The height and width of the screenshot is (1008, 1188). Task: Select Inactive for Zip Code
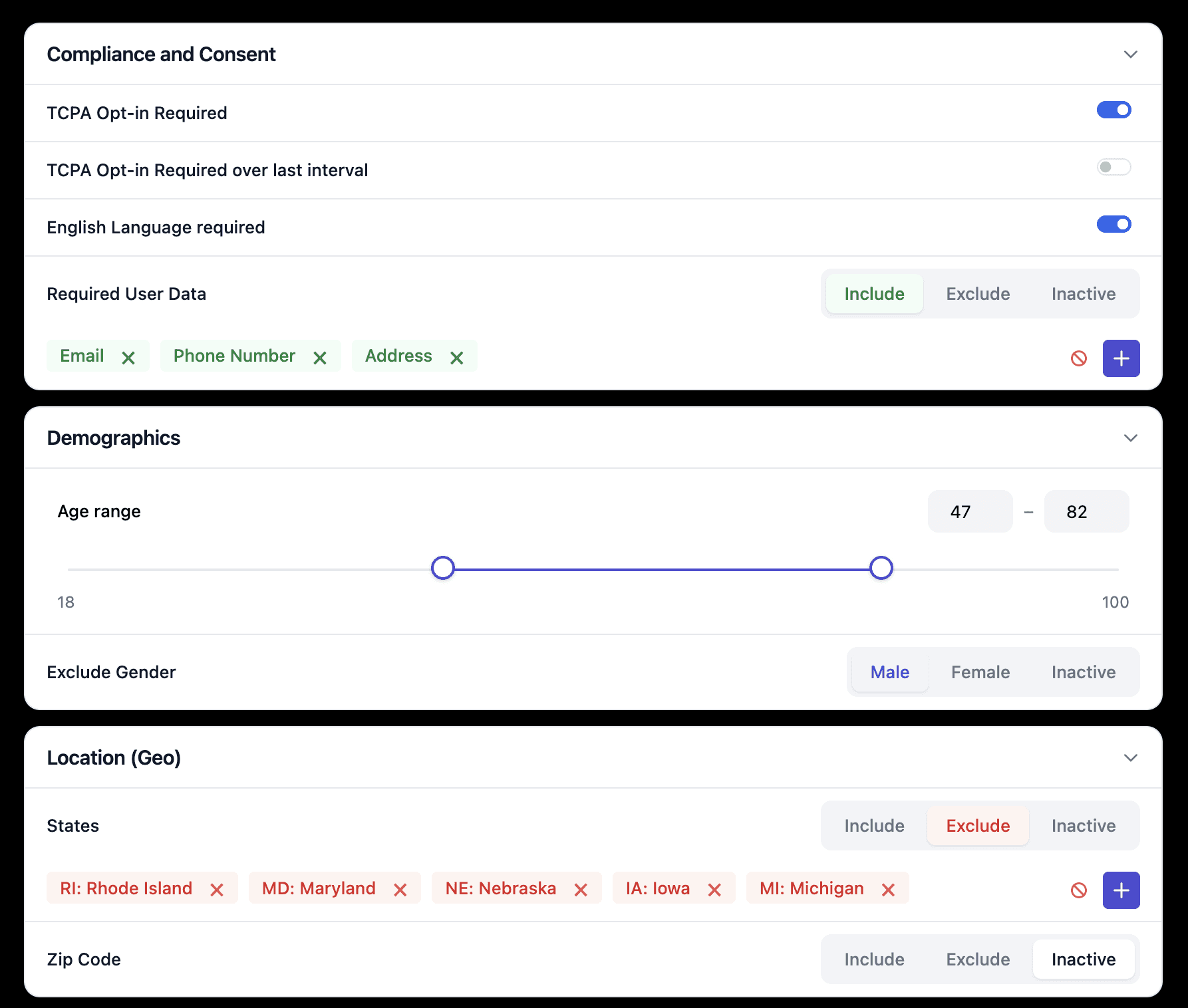point(1084,959)
